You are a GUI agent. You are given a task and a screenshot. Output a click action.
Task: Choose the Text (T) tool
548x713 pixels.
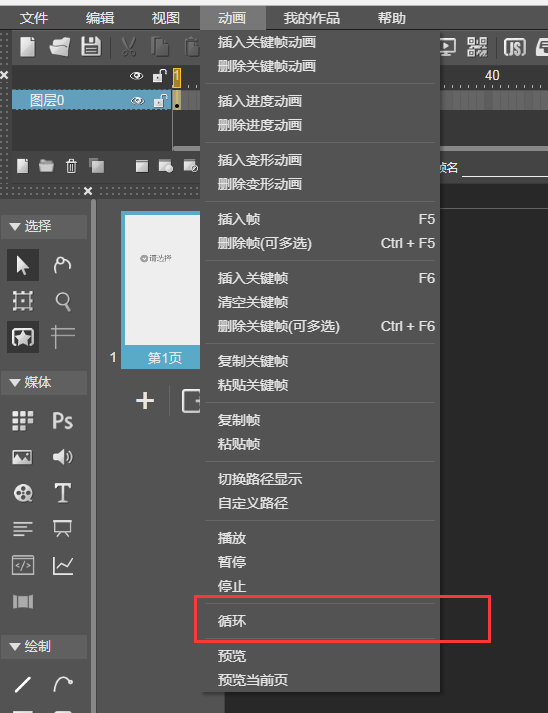coord(62,493)
